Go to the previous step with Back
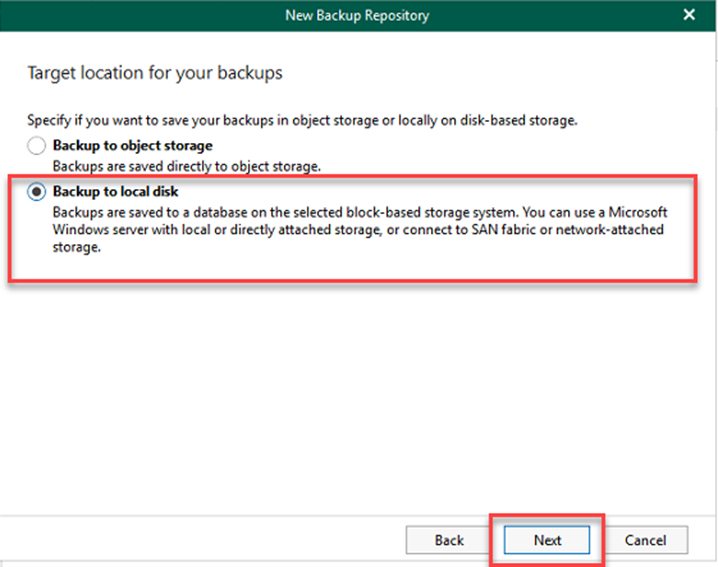 click(x=449, y=540)
